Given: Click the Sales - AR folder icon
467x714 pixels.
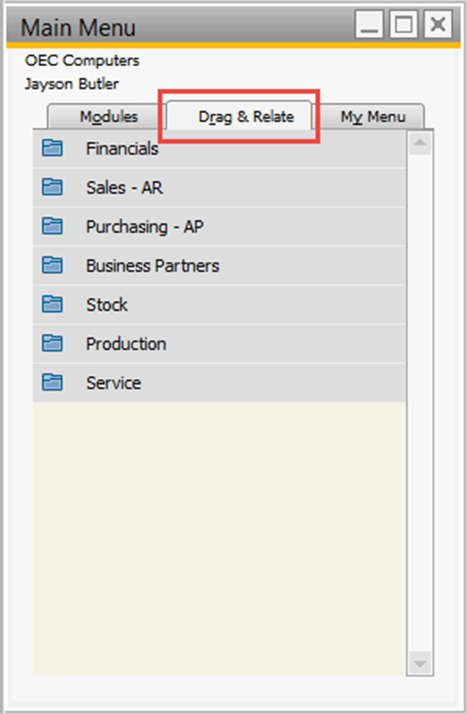Looking at the screenshot, I should (x=52, y=187).
